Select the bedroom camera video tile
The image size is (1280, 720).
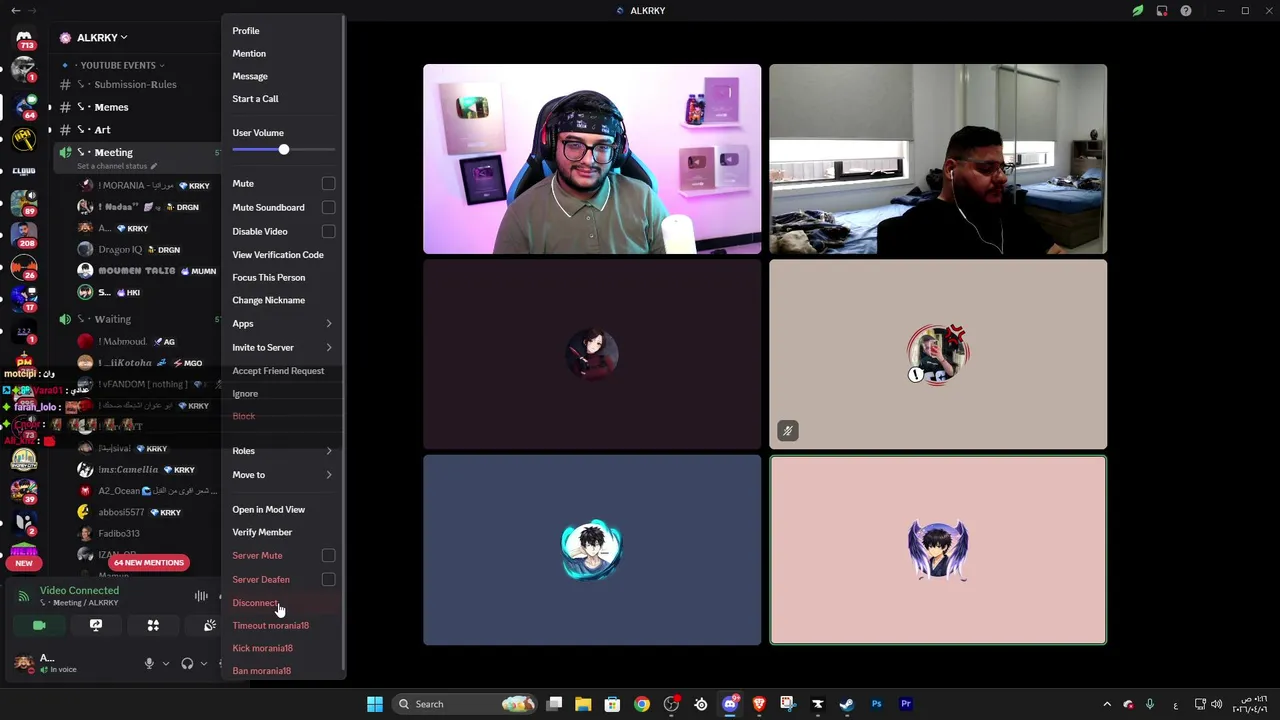tap(938, 159)
